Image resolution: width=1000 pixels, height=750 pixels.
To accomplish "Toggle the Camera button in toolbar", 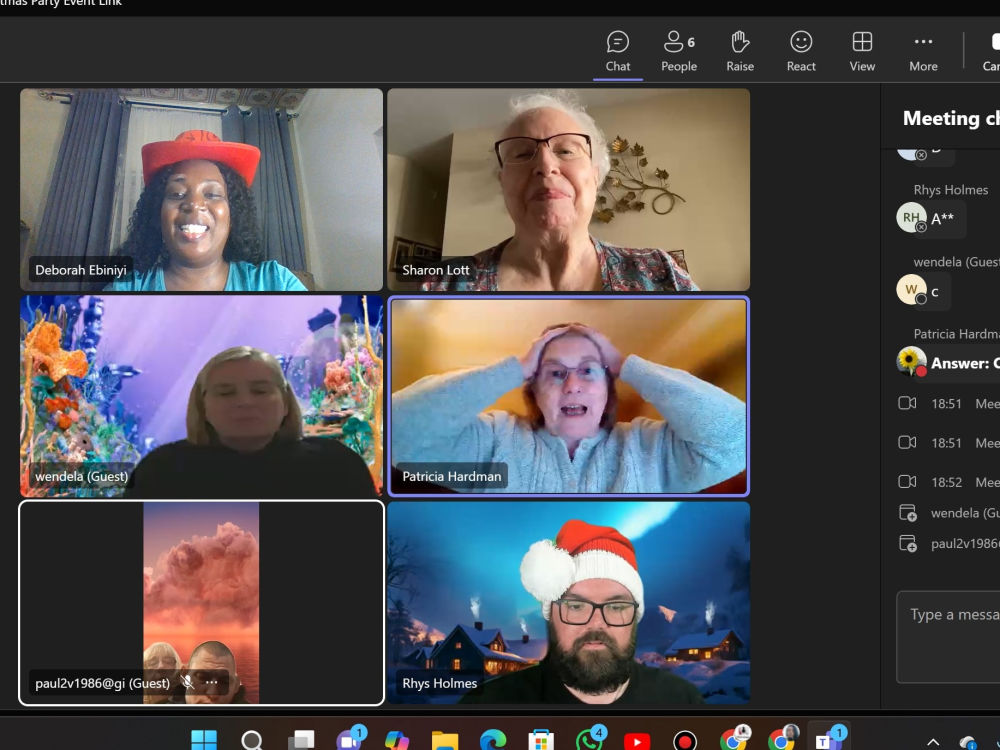I will 991,52.
